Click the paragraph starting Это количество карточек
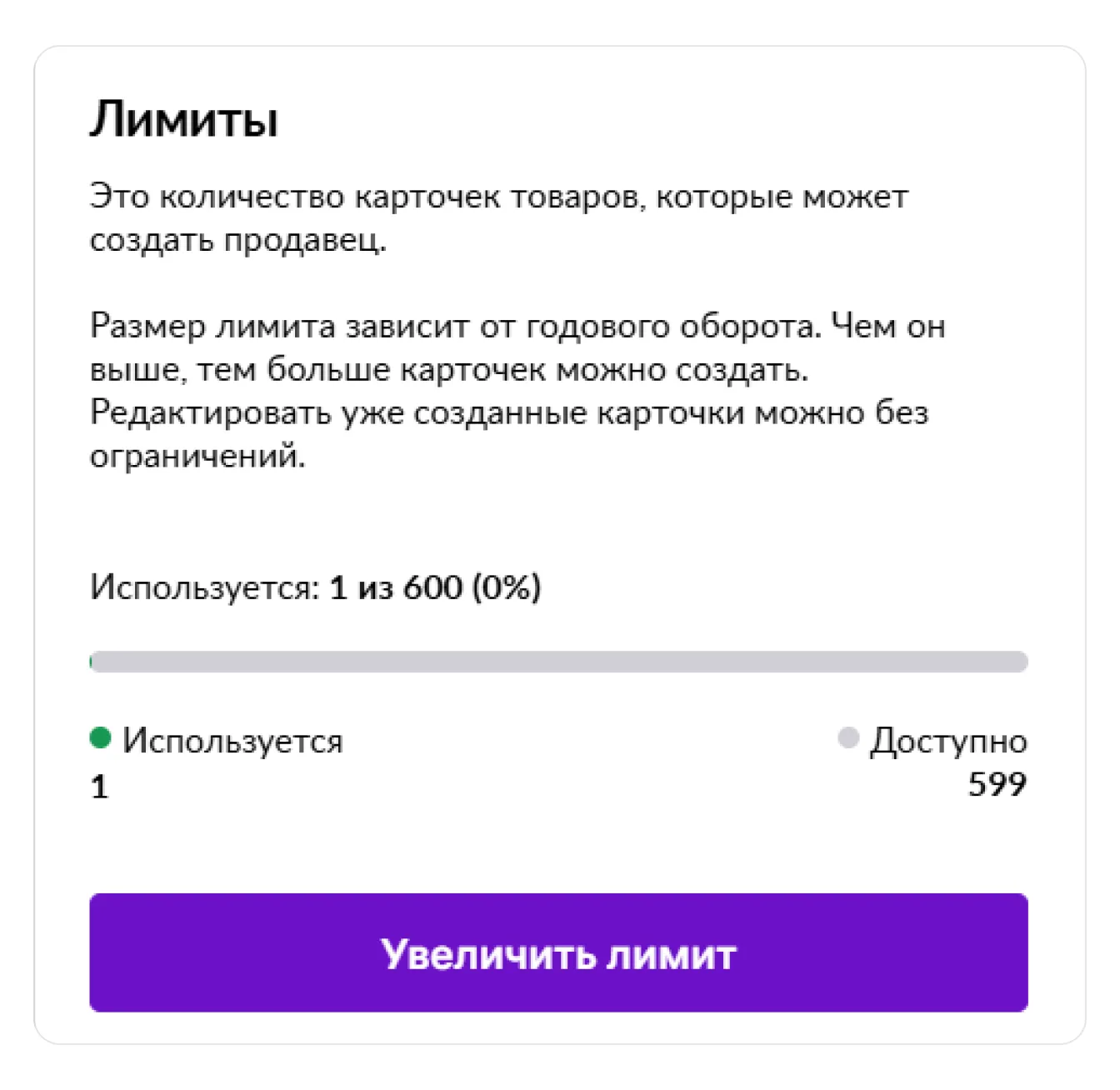The image size is (1120, 1090). point(499,218)
